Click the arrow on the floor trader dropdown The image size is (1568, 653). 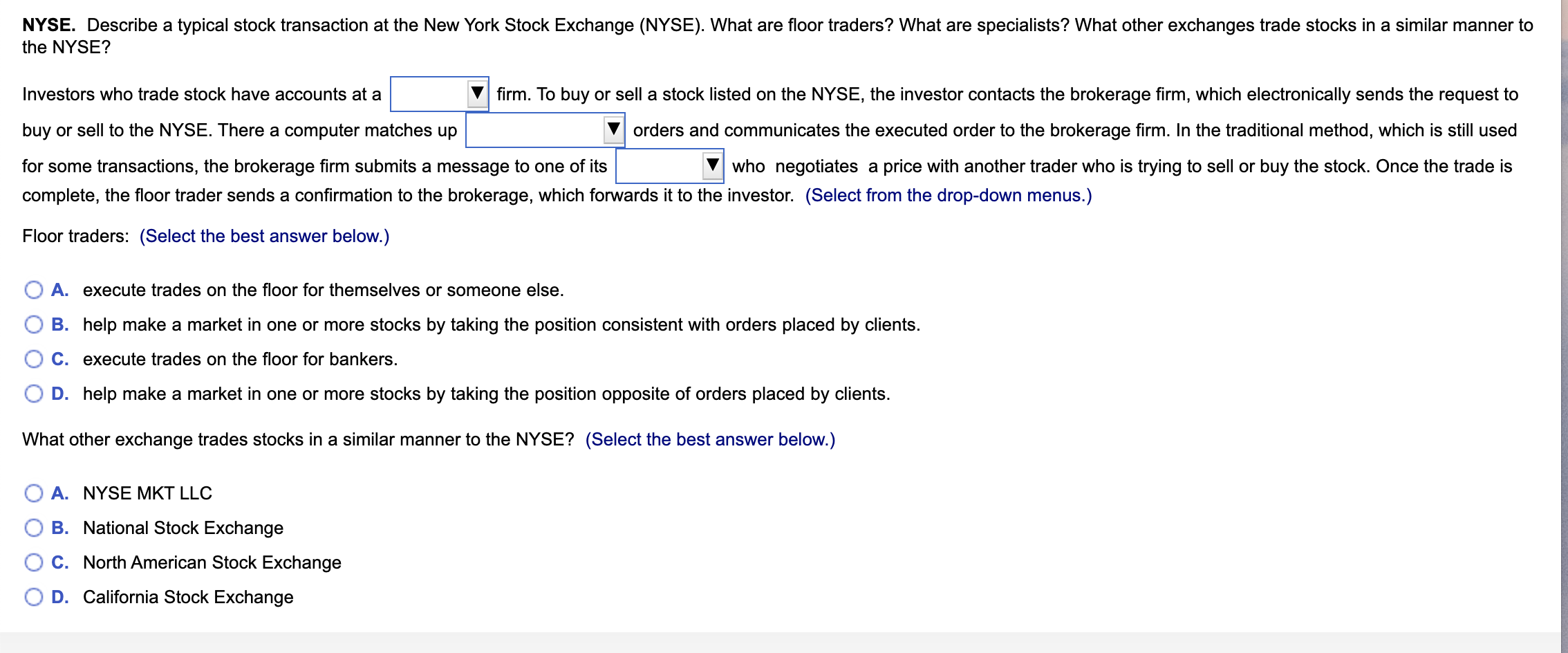pyautogui.click(x=712, y=165)
